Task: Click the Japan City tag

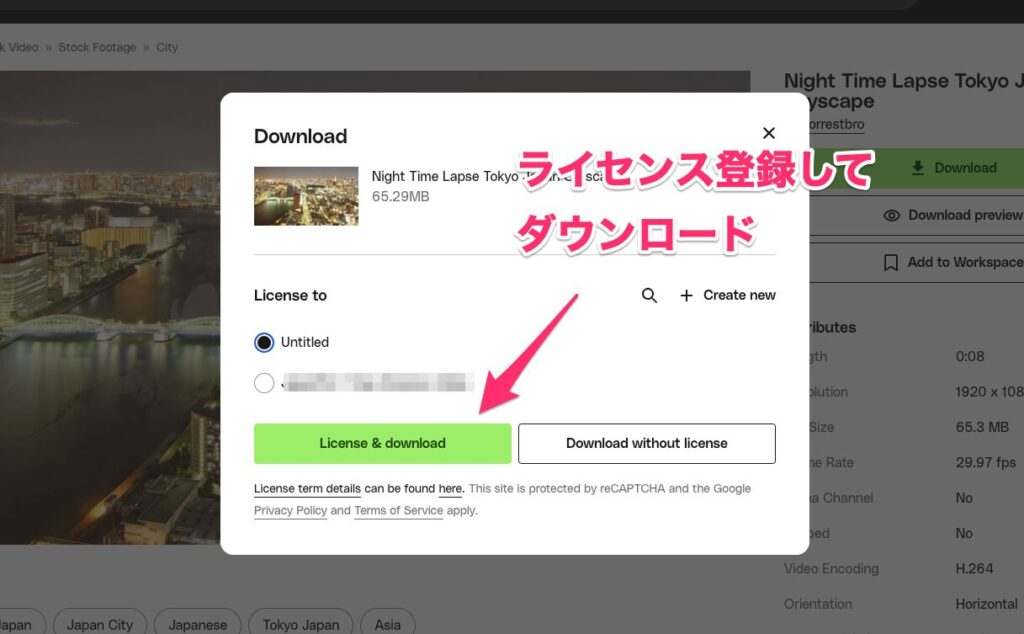Action: click(x=100, y=625)
